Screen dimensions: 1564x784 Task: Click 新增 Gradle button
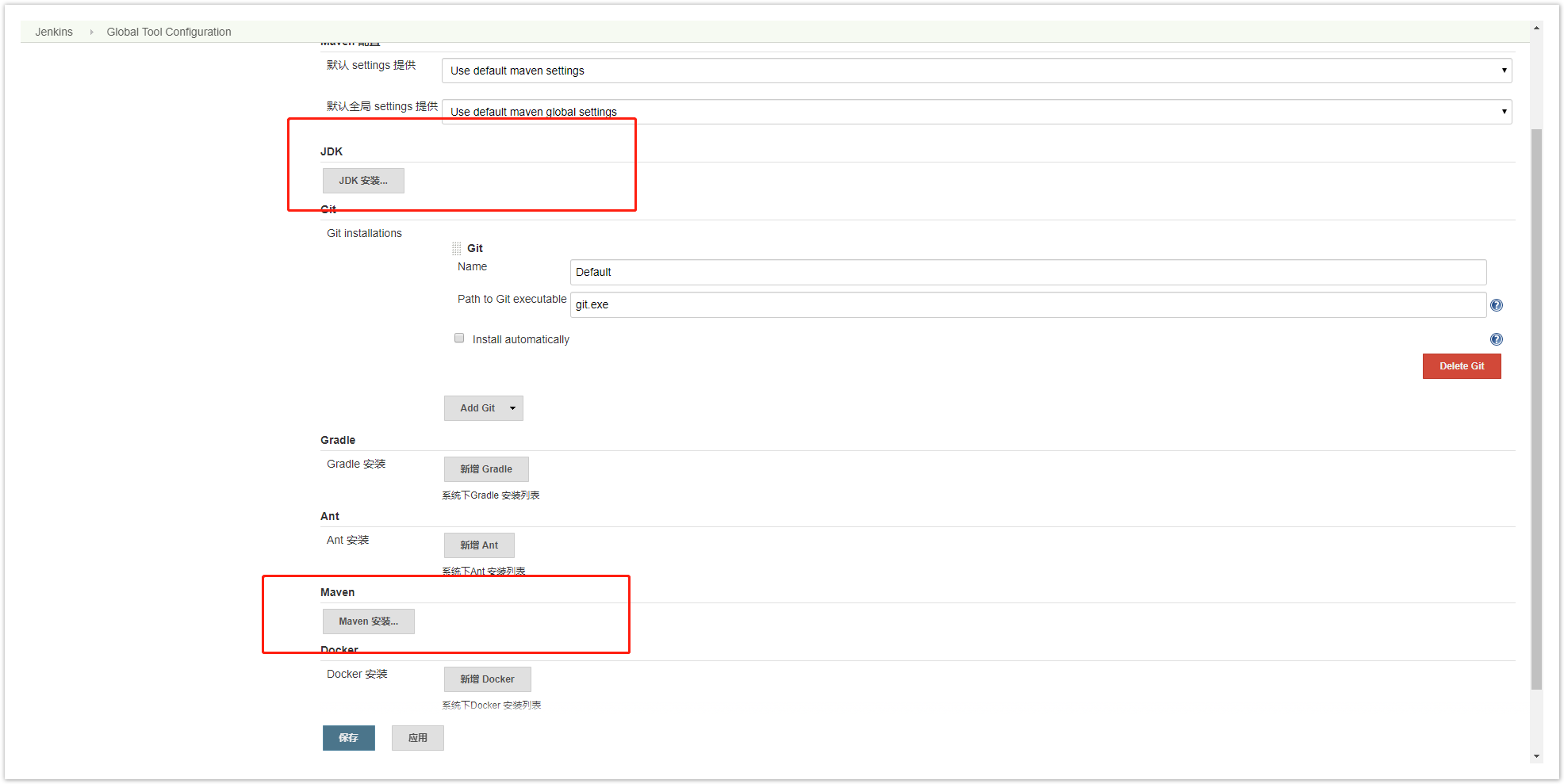486,469
